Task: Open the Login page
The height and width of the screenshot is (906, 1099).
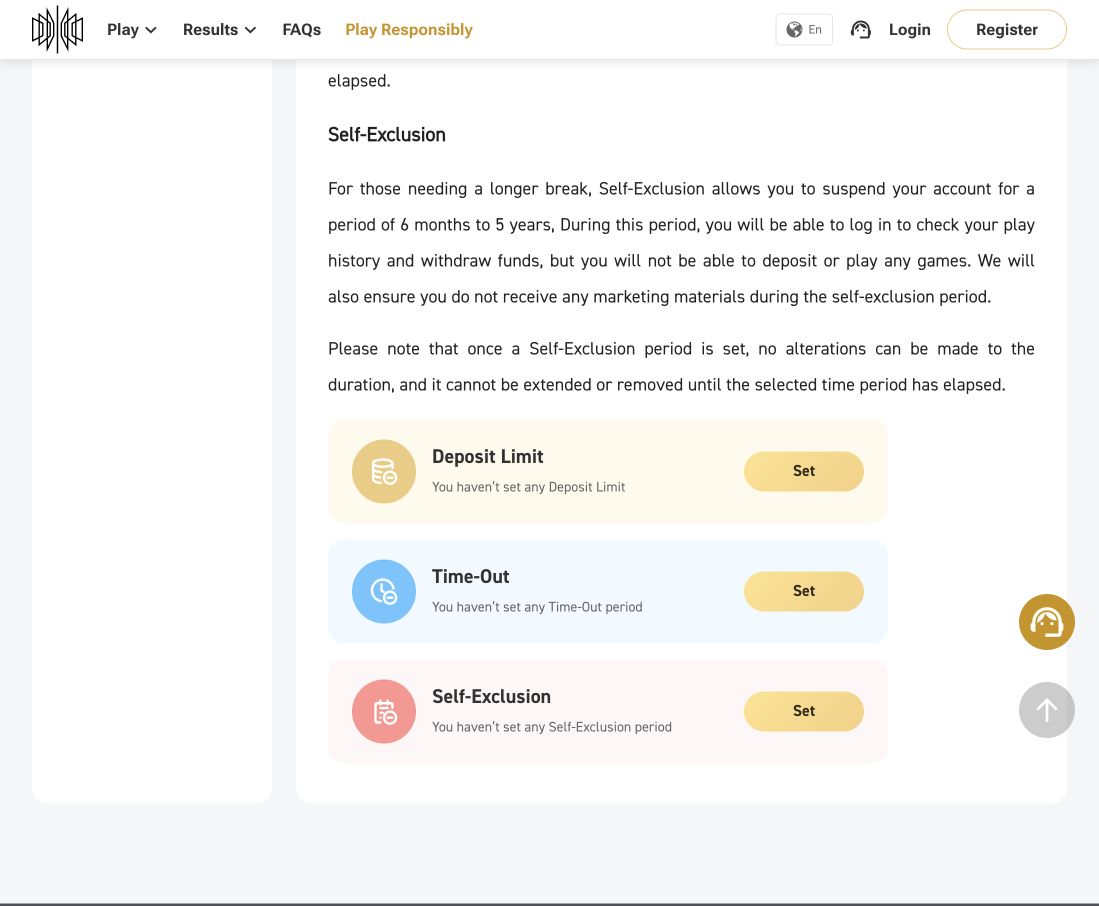Action: click(x=909, y=29)
